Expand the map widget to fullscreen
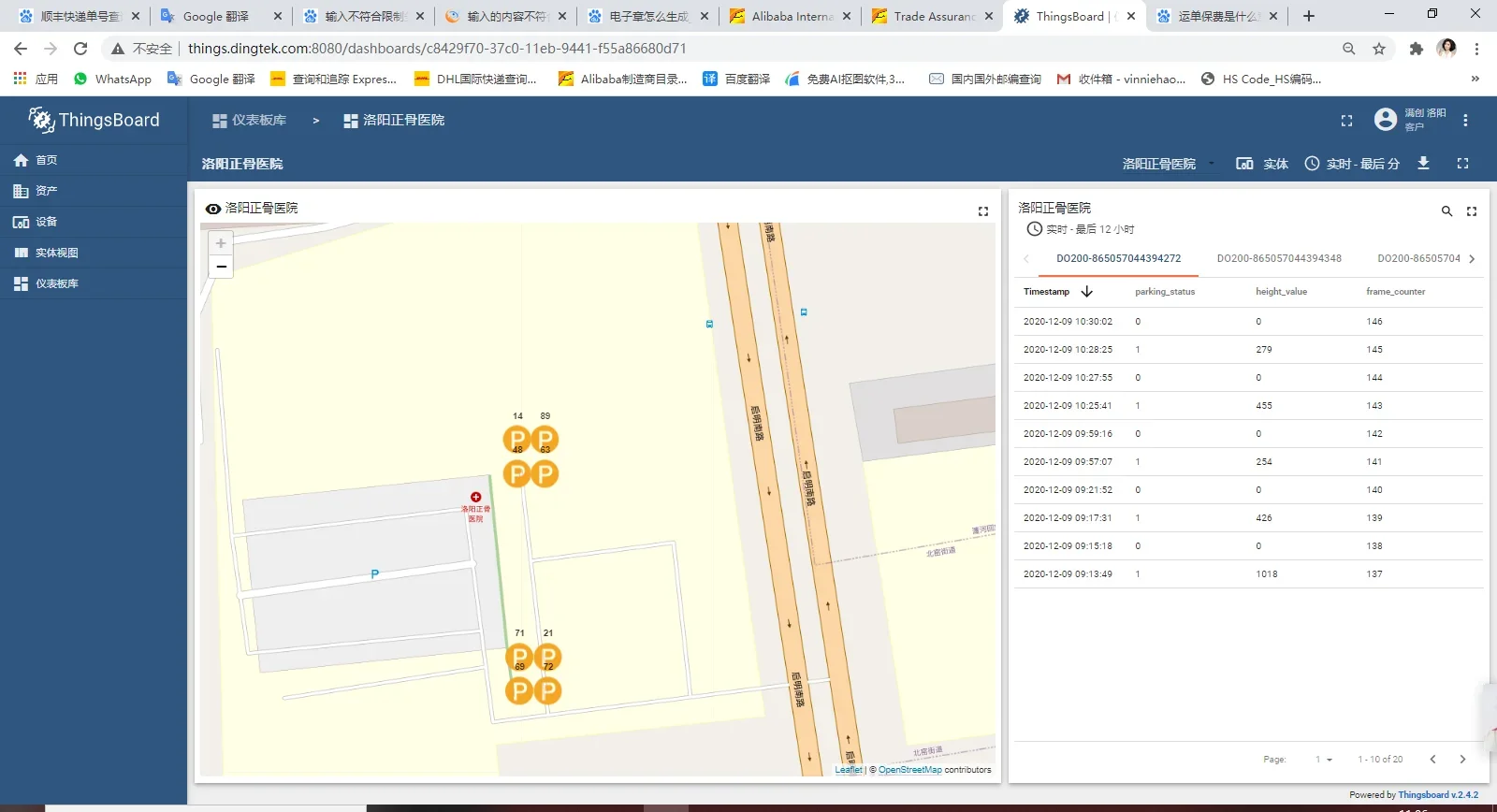 pos(983,211)
